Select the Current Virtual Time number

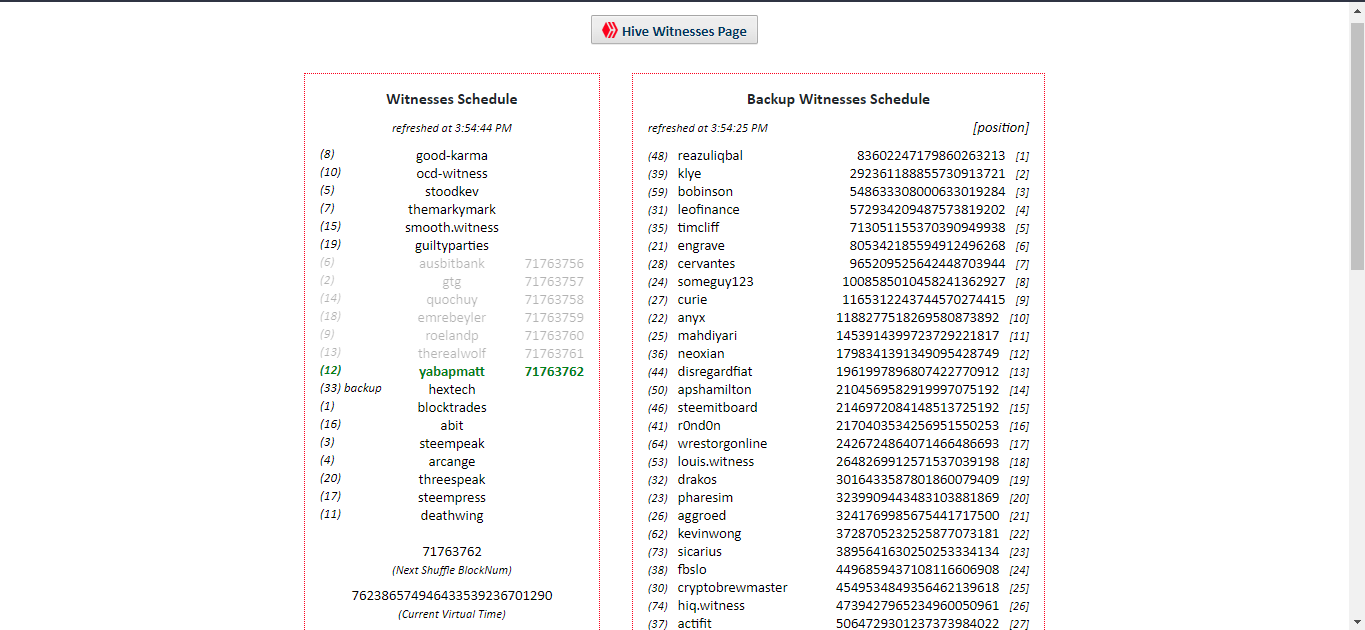coord(452,595)
